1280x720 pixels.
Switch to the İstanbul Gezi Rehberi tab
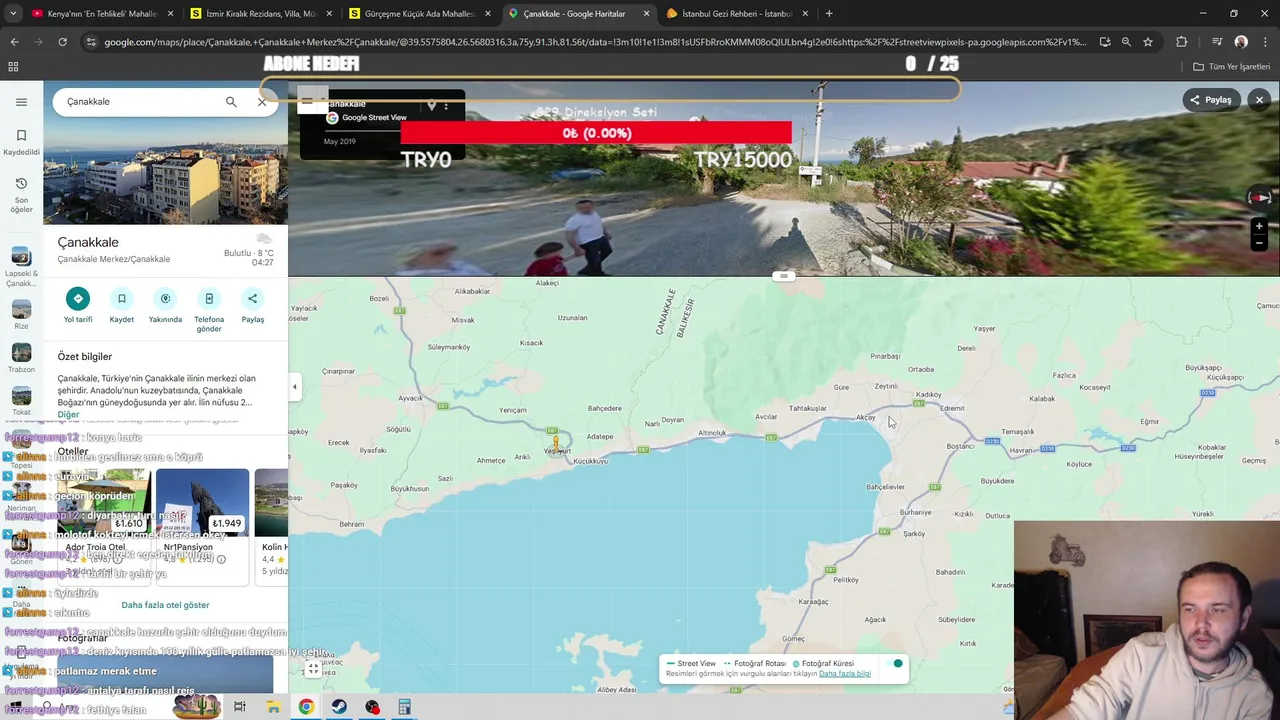pos(737,14)
